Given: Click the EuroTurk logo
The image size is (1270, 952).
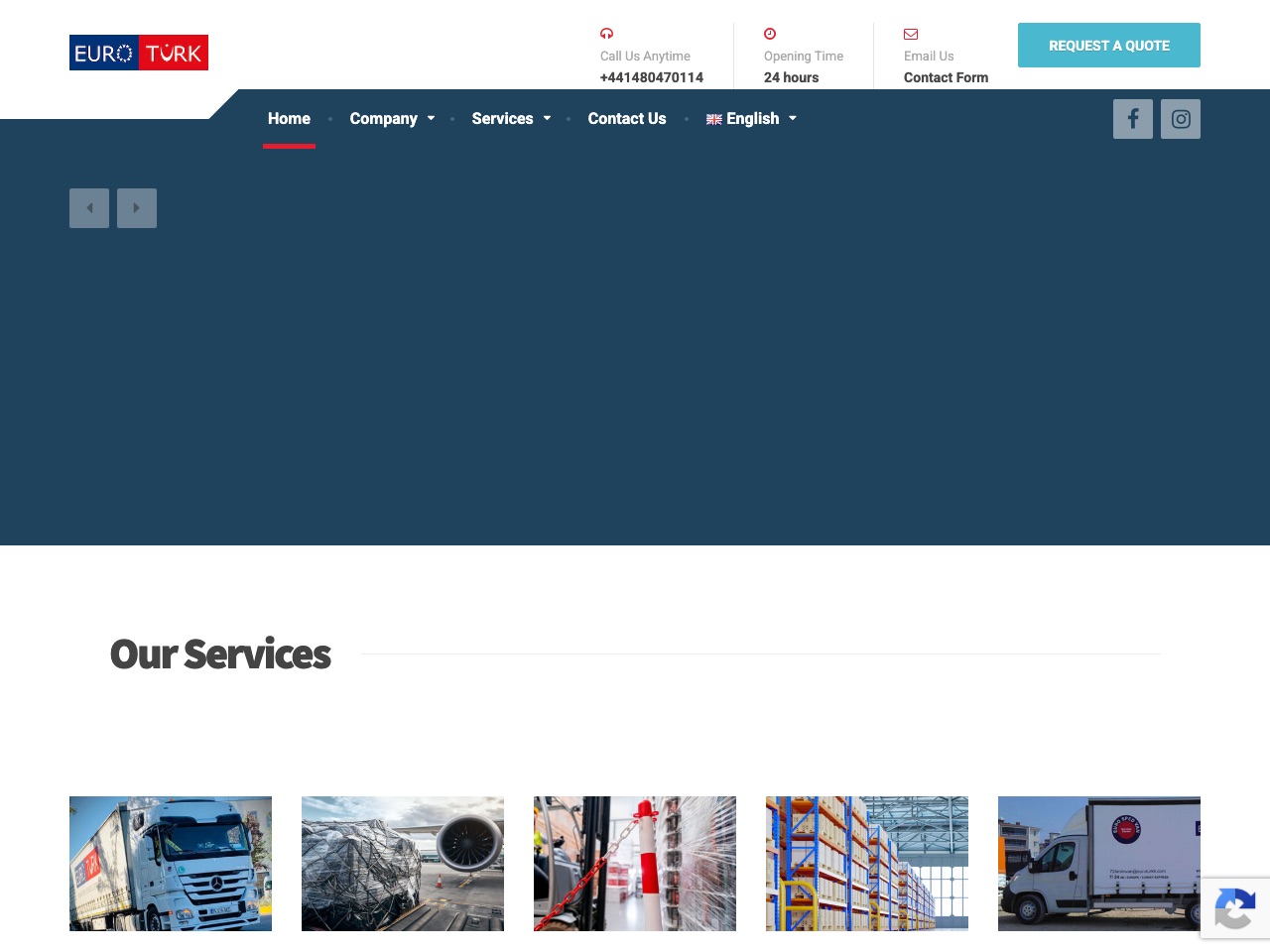Looking at the screenshot, I should [139, 53].
